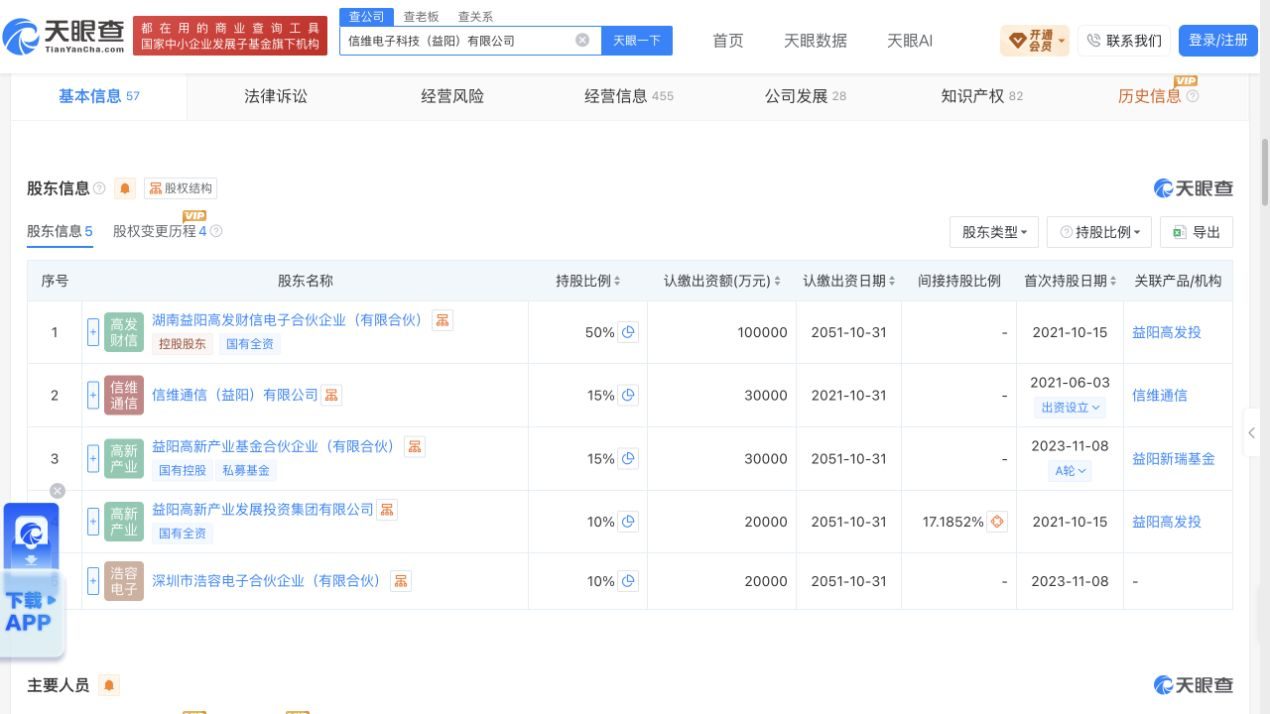Click the pie chart icon next to 50%
Image resolution: width=1270 pixels, height=714 pixels.
(628, 332)
